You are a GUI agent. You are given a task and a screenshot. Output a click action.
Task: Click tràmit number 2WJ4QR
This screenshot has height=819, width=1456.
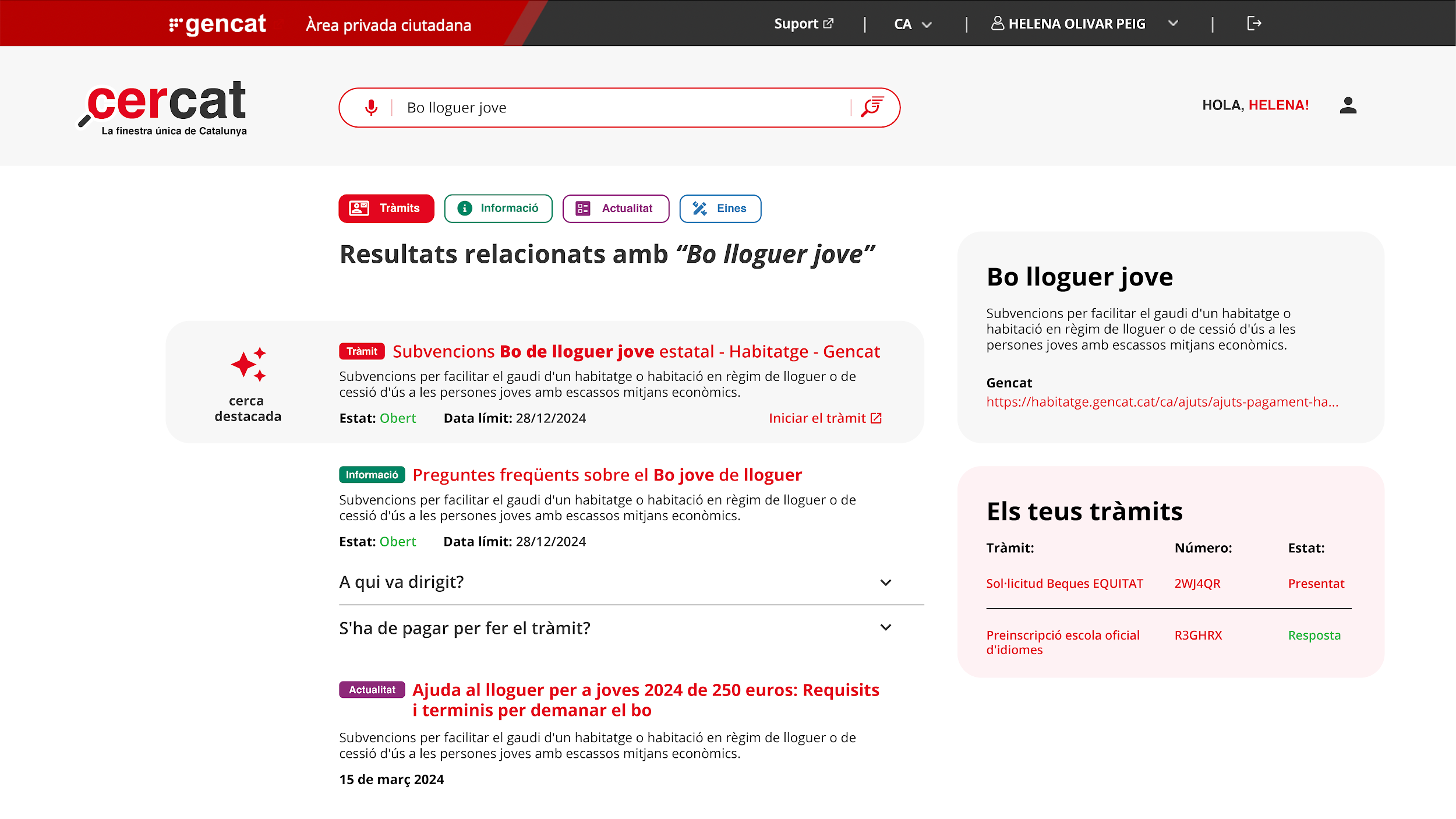[1197, 584]
